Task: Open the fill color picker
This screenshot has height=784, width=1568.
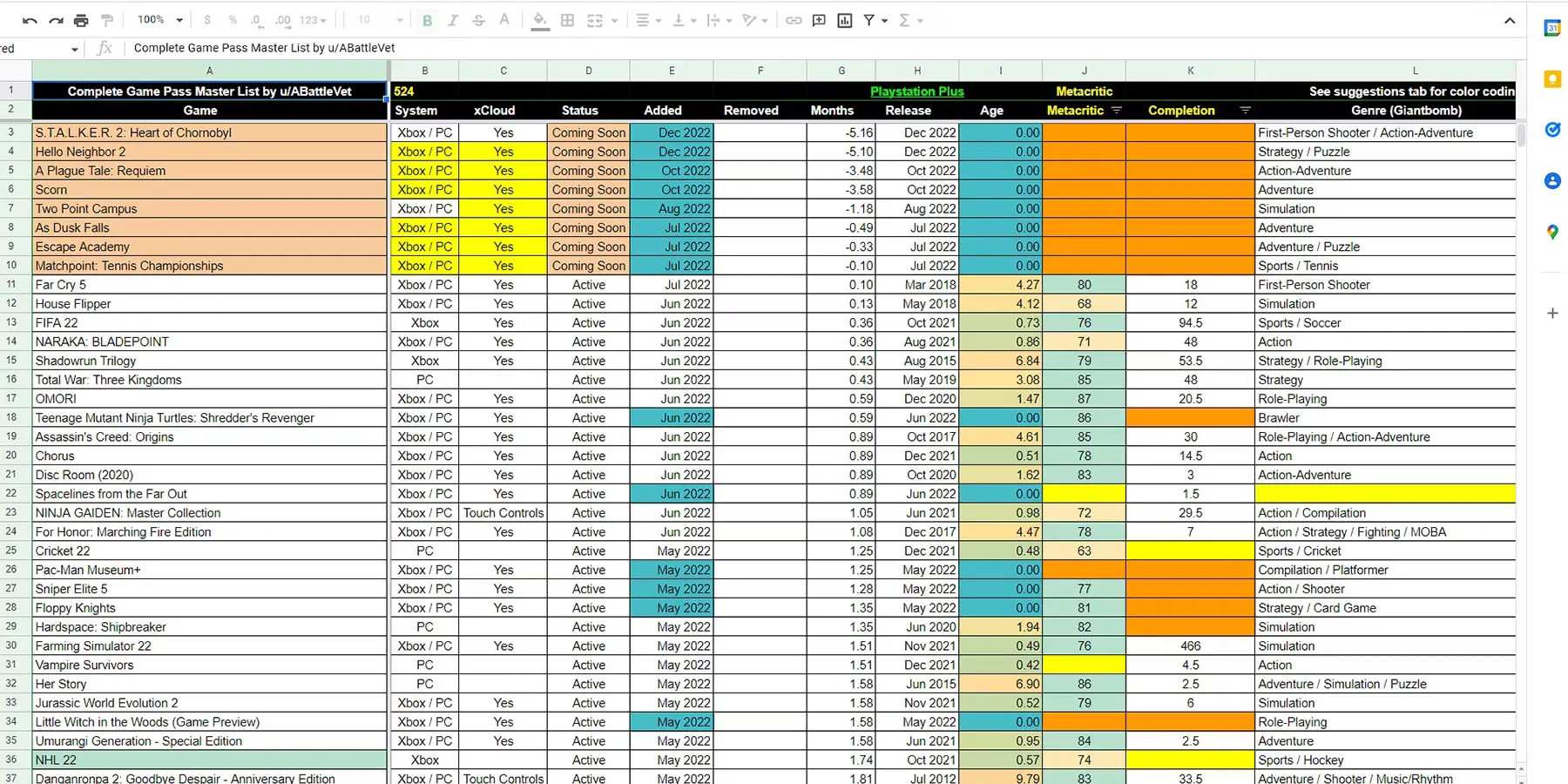Action: pyautogui.click(x=540, y=20)
